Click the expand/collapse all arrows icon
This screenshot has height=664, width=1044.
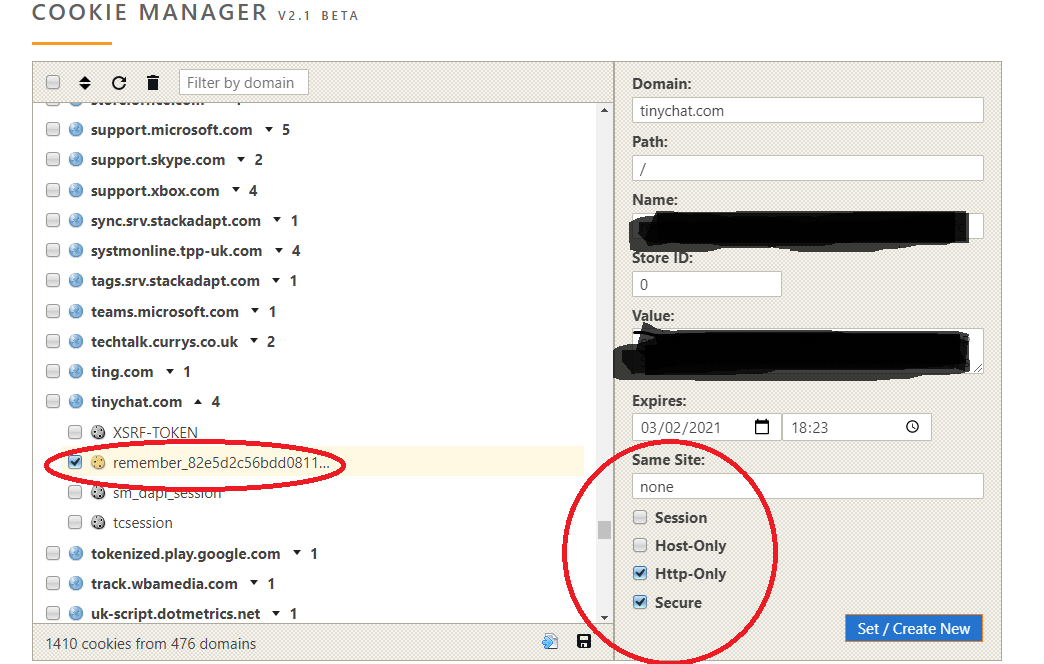click(85, 83)
